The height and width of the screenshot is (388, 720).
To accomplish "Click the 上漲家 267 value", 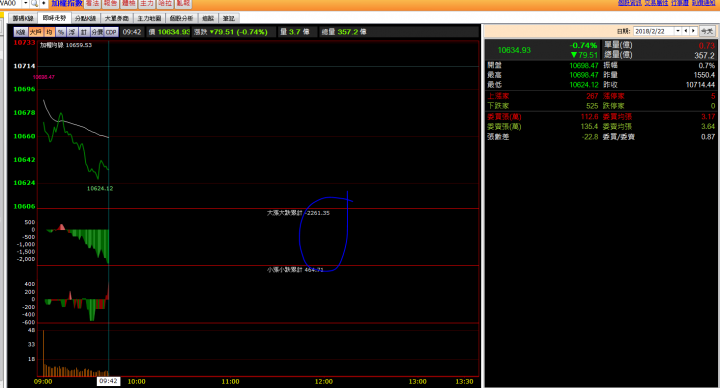I will click(x=592, y=96).
